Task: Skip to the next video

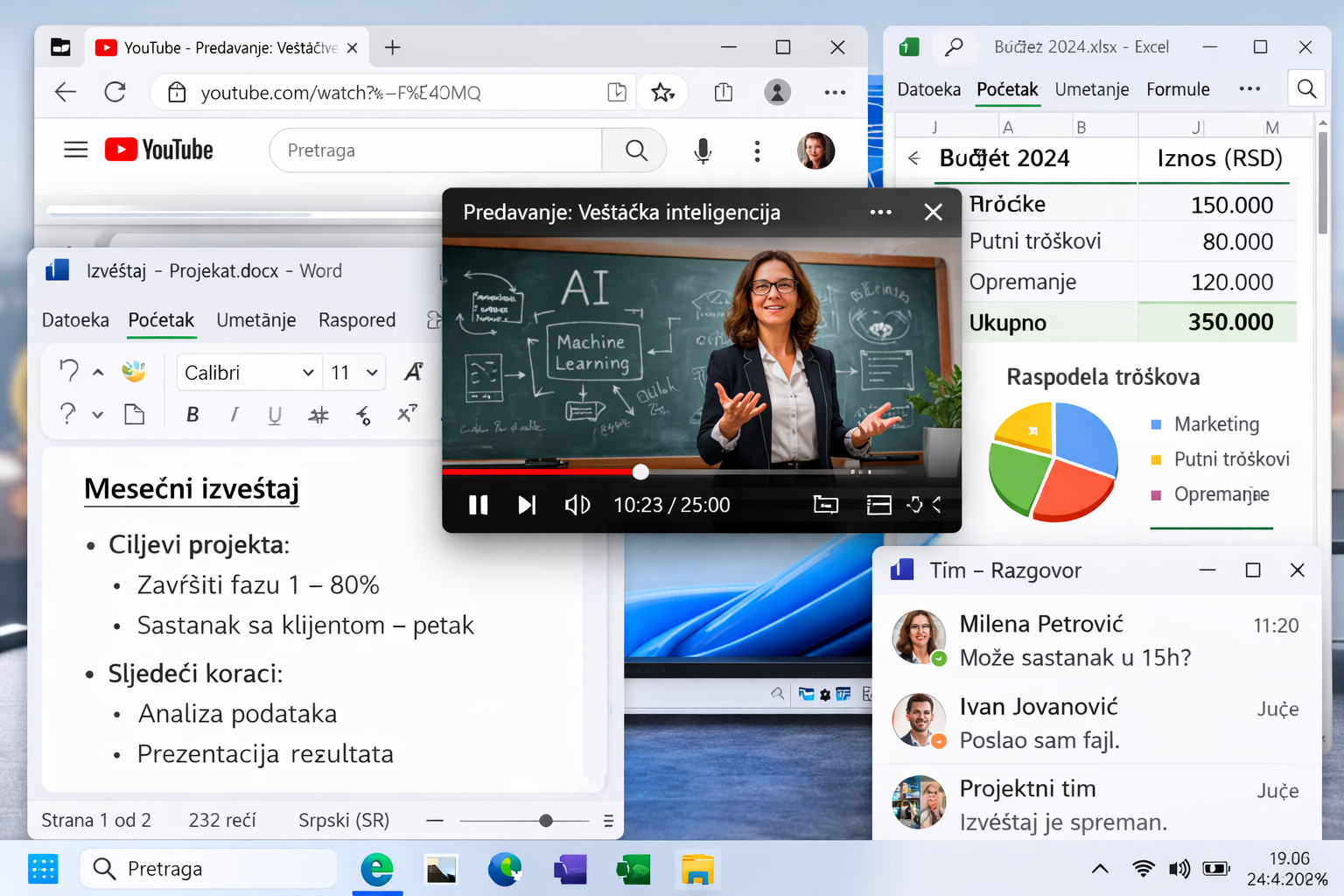Action: point(526,505)
